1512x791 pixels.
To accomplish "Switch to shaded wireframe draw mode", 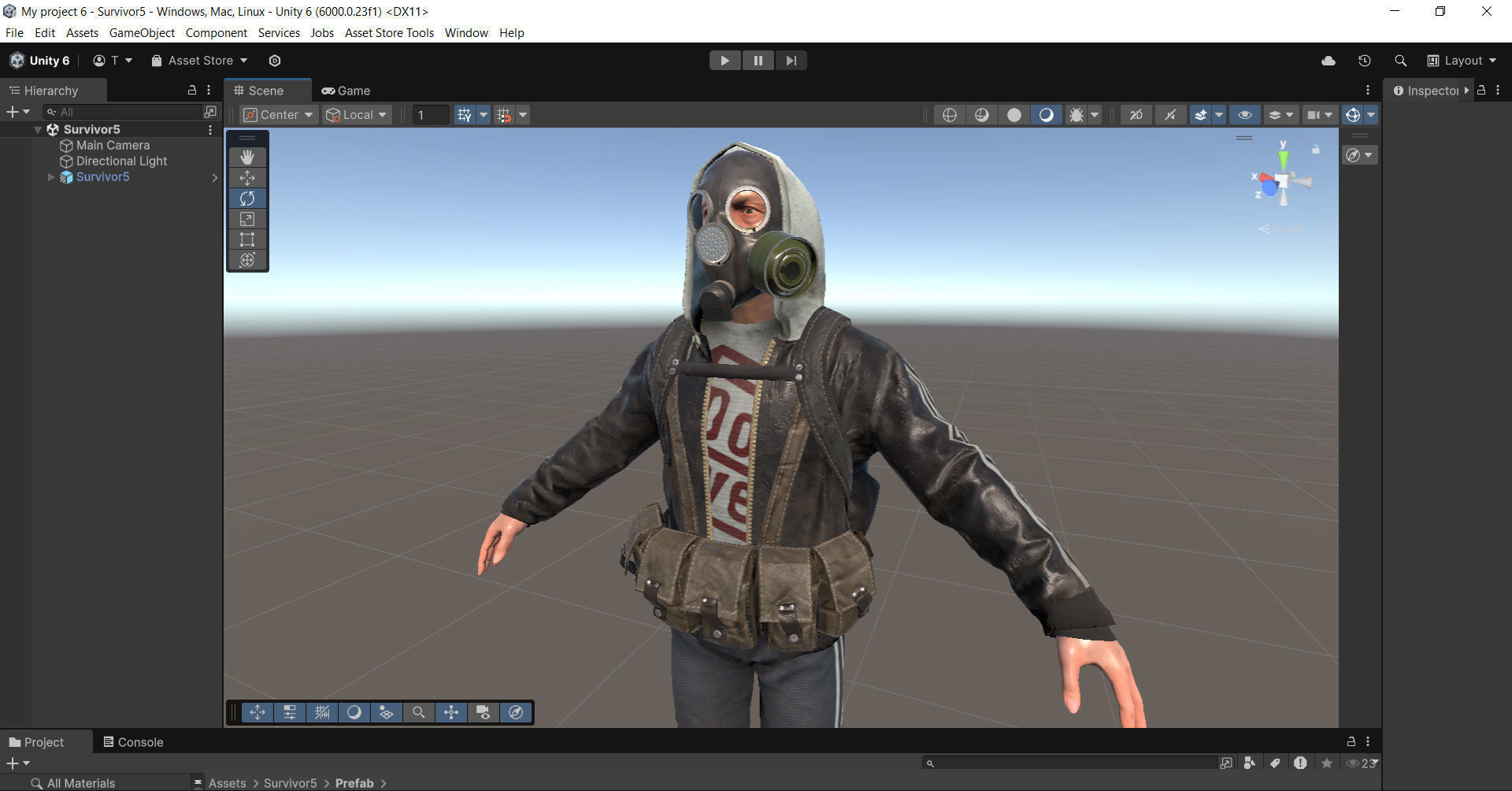I will [x=982, y=115].
